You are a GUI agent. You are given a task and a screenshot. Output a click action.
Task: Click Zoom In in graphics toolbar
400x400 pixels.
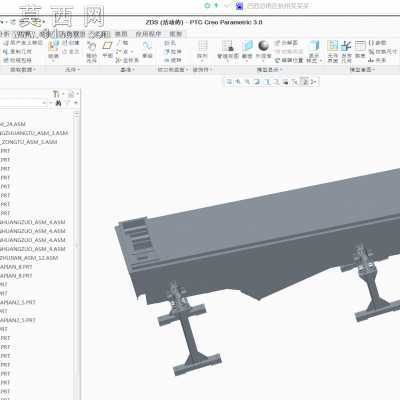tap(238, 82)
